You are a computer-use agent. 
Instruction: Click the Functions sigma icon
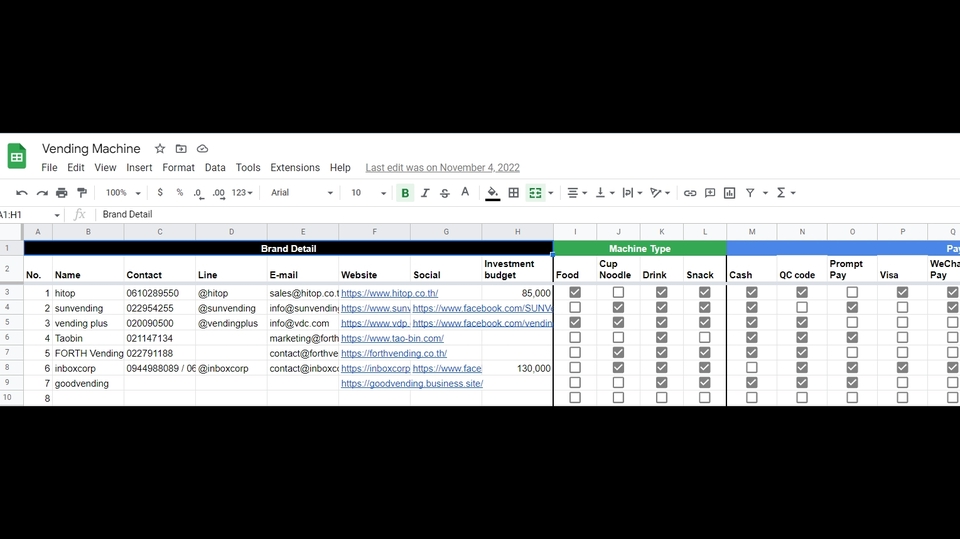(781, 193)
